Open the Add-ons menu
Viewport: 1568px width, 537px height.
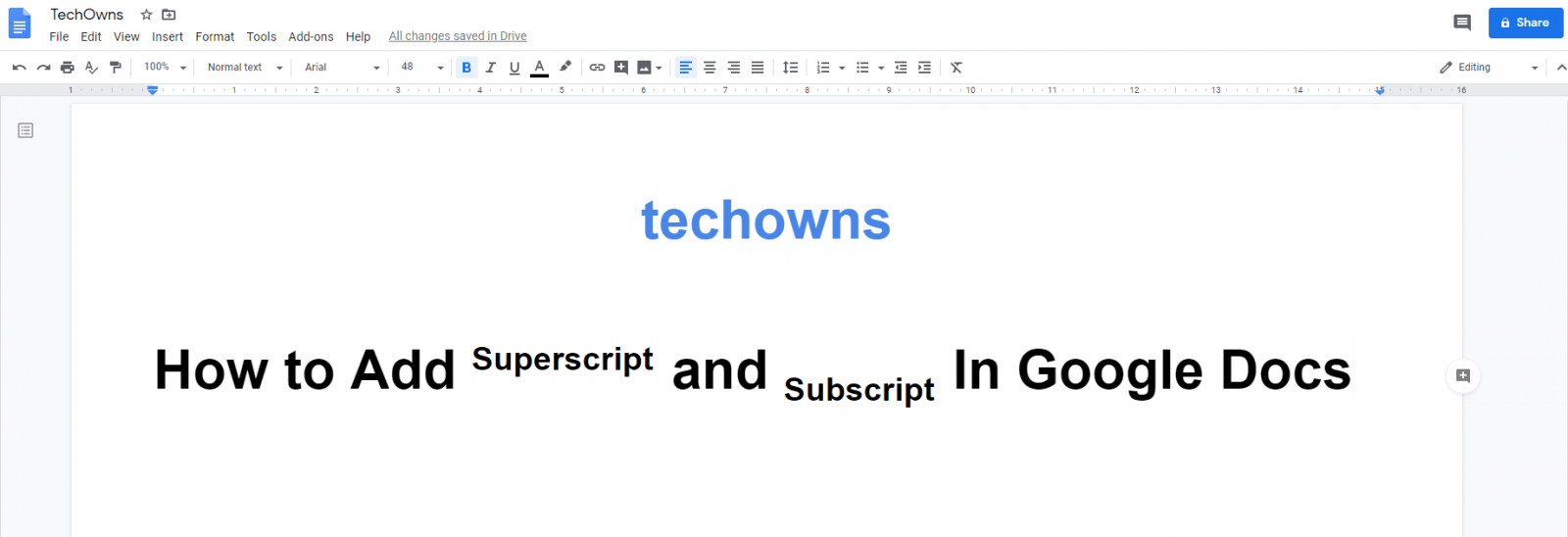tap(311, 37)
